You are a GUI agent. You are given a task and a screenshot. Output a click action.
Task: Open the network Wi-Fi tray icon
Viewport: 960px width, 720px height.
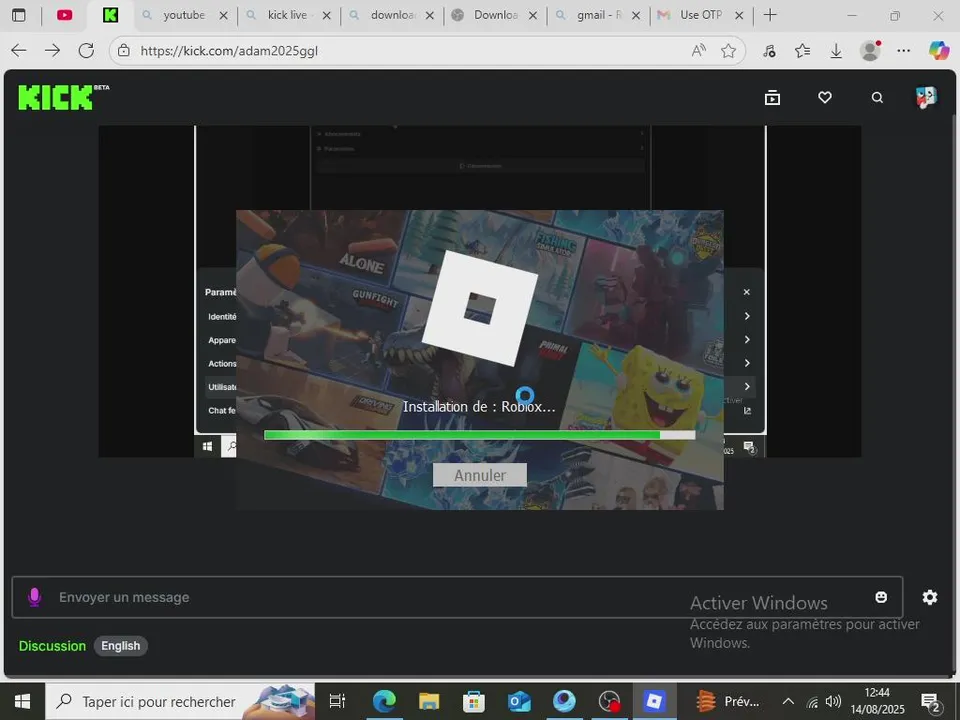(812, 702)
